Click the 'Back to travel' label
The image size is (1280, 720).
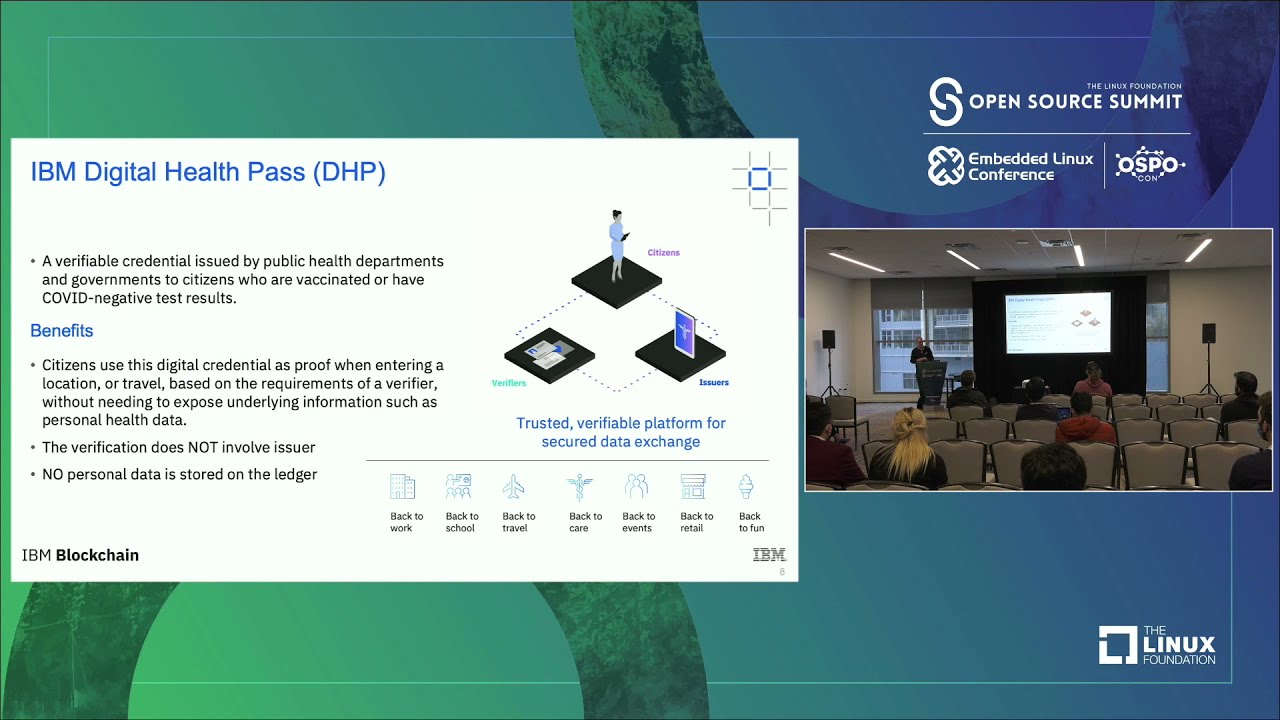pyautogui.click(x=518, y=522)
